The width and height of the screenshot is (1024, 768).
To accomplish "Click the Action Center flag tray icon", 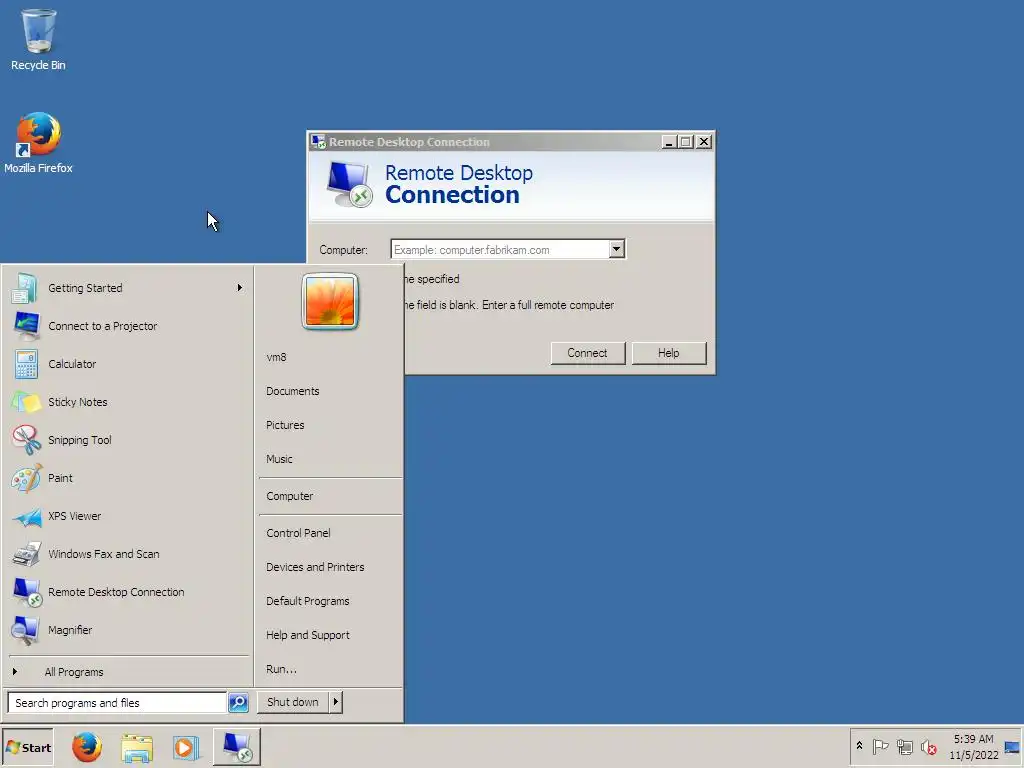I will (880, 746).
